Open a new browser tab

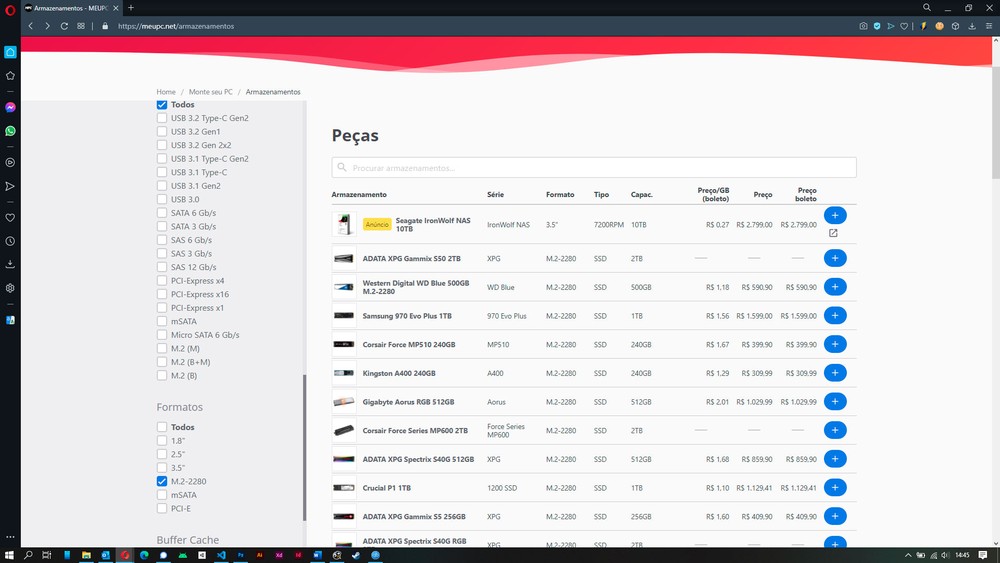coord(131,8)
